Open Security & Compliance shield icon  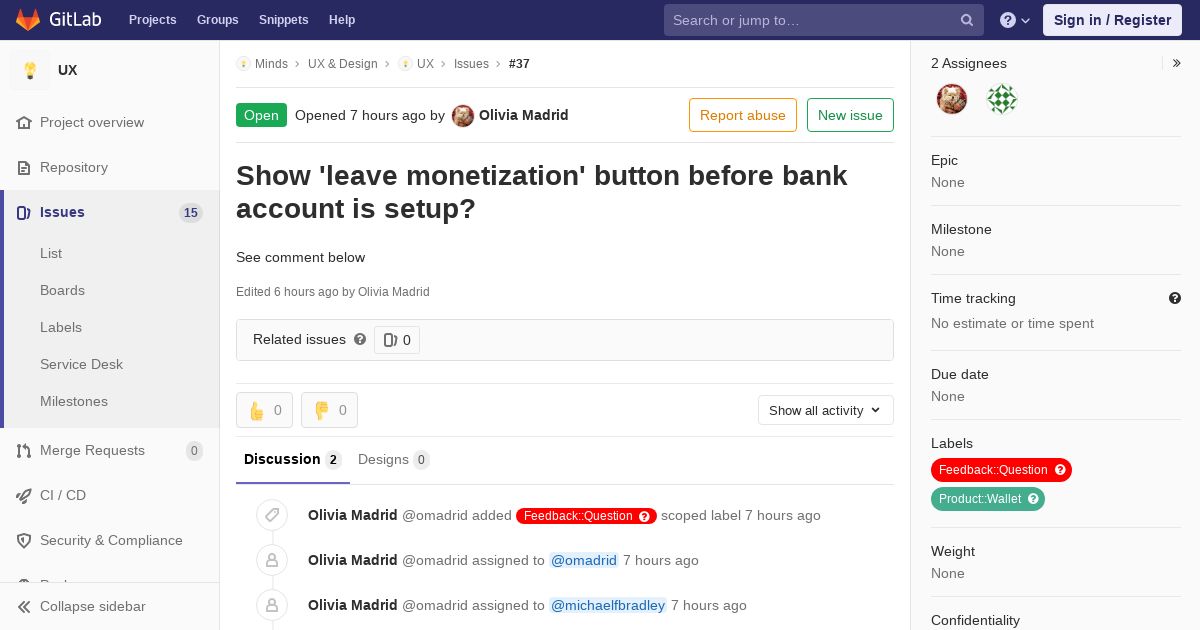pyautogui.click(x=24, y=541)
